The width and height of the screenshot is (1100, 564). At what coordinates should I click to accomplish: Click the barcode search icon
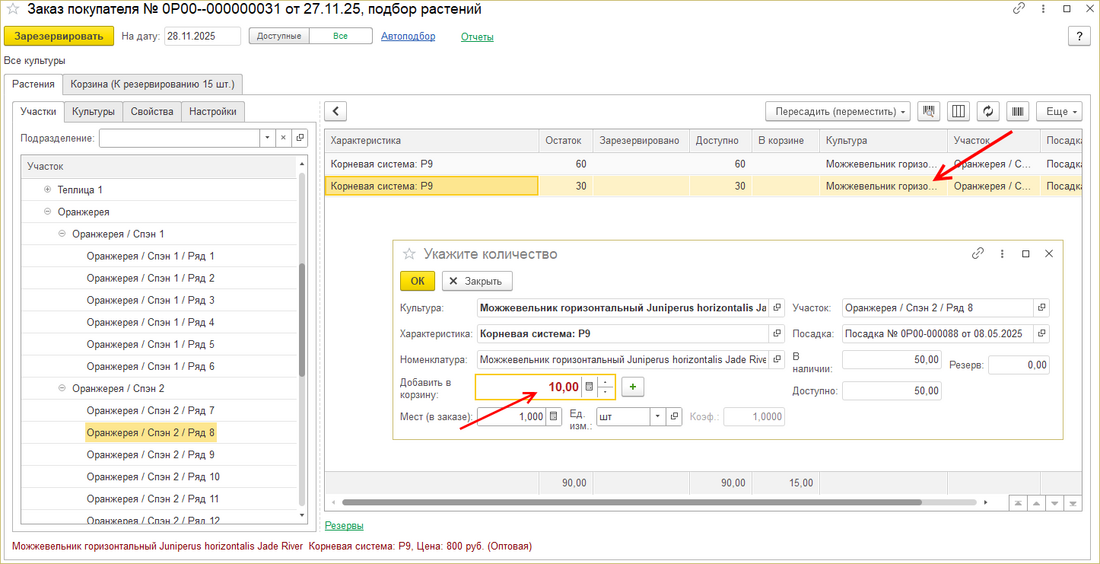[928, 111]
